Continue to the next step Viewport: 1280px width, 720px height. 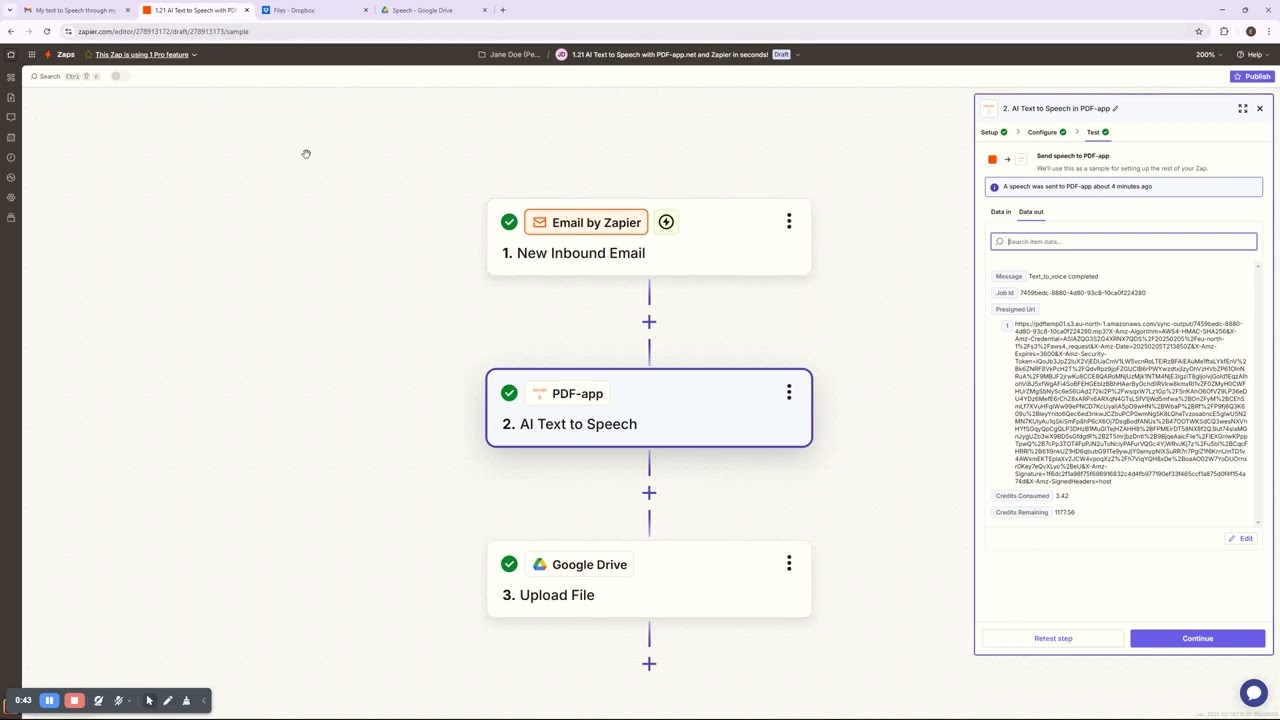pos(1198,638)
